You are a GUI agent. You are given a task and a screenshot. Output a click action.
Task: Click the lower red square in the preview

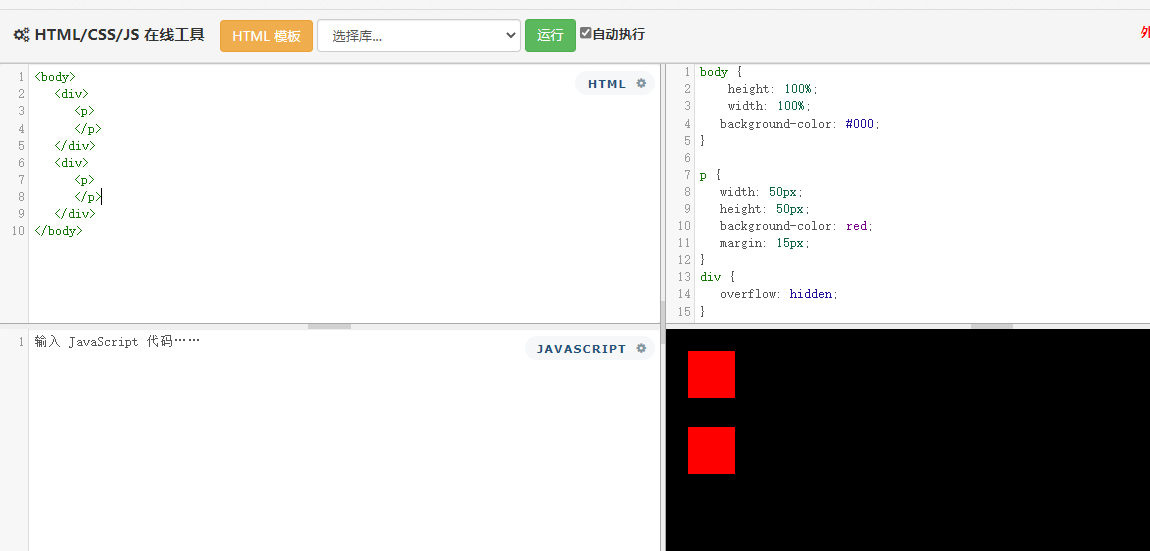coord(711,450)
